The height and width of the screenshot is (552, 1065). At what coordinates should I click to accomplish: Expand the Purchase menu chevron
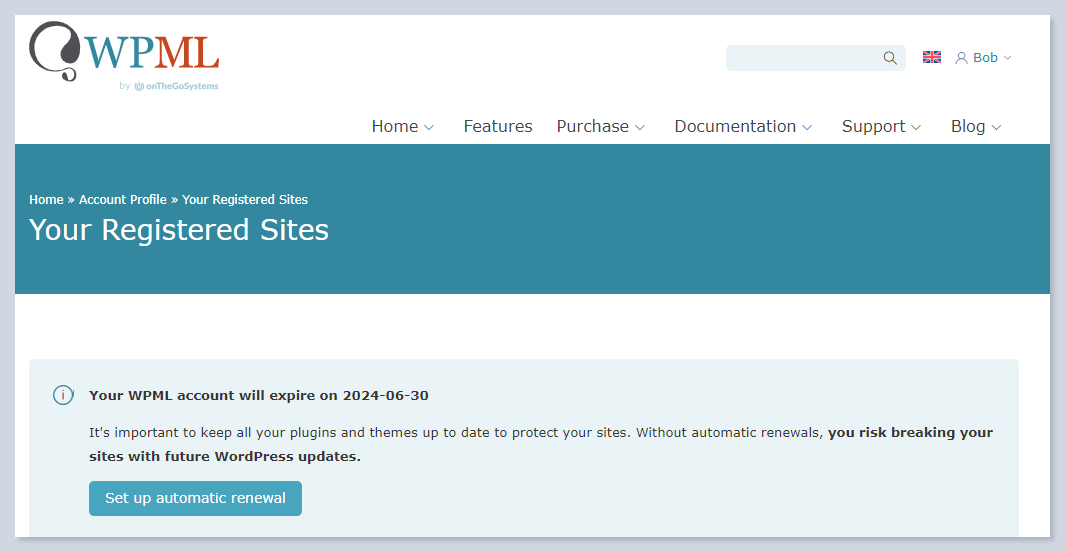pos(640,127)
